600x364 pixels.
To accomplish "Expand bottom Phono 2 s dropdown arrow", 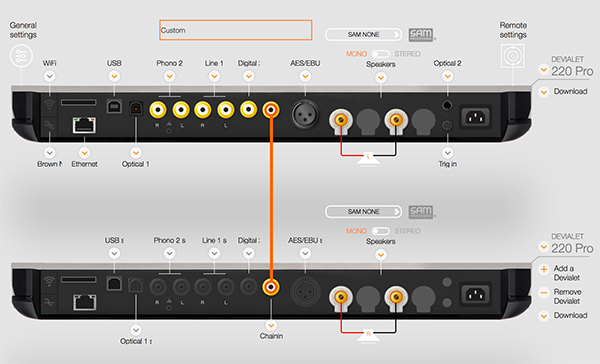I will 170,253.
